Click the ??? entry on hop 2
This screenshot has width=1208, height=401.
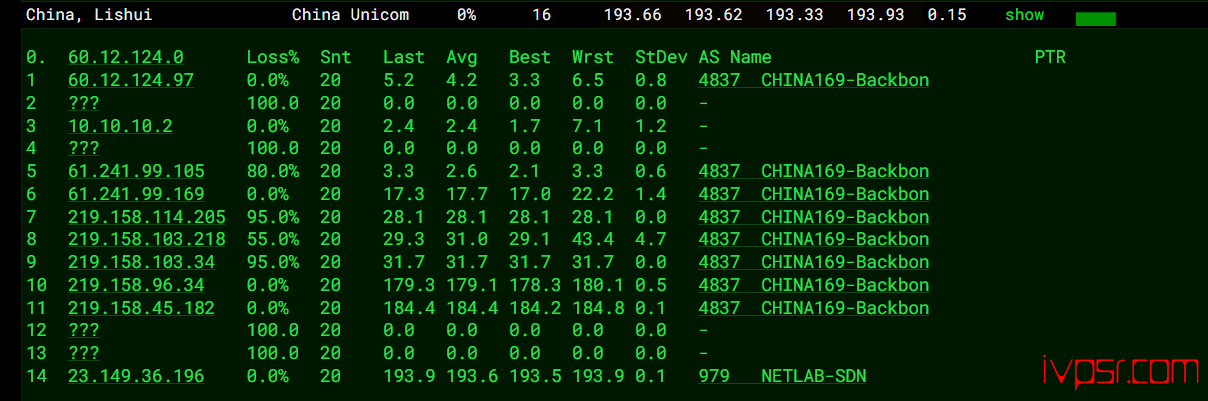pos(83,103)
